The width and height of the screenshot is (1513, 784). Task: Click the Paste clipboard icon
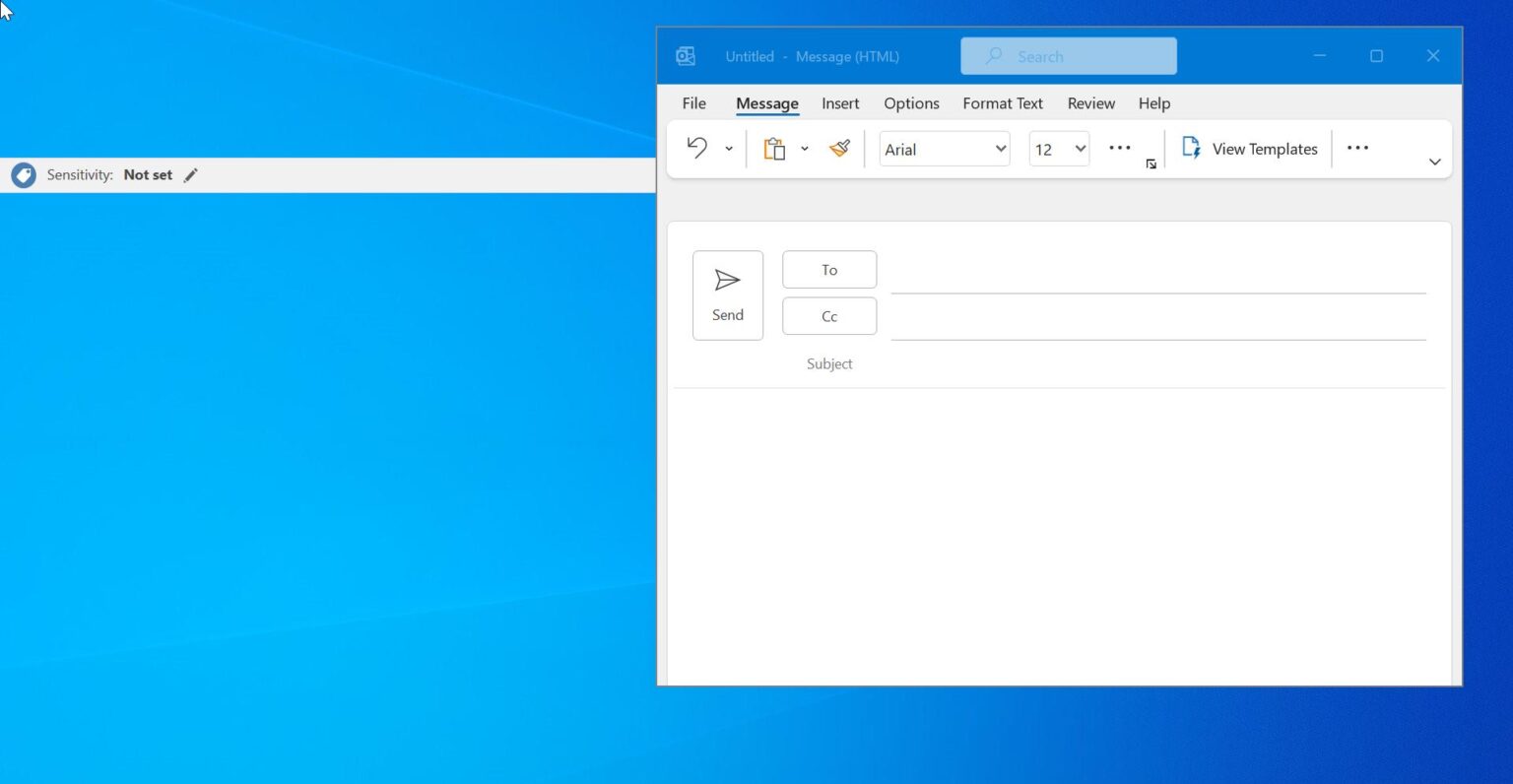tap(774, 148)
